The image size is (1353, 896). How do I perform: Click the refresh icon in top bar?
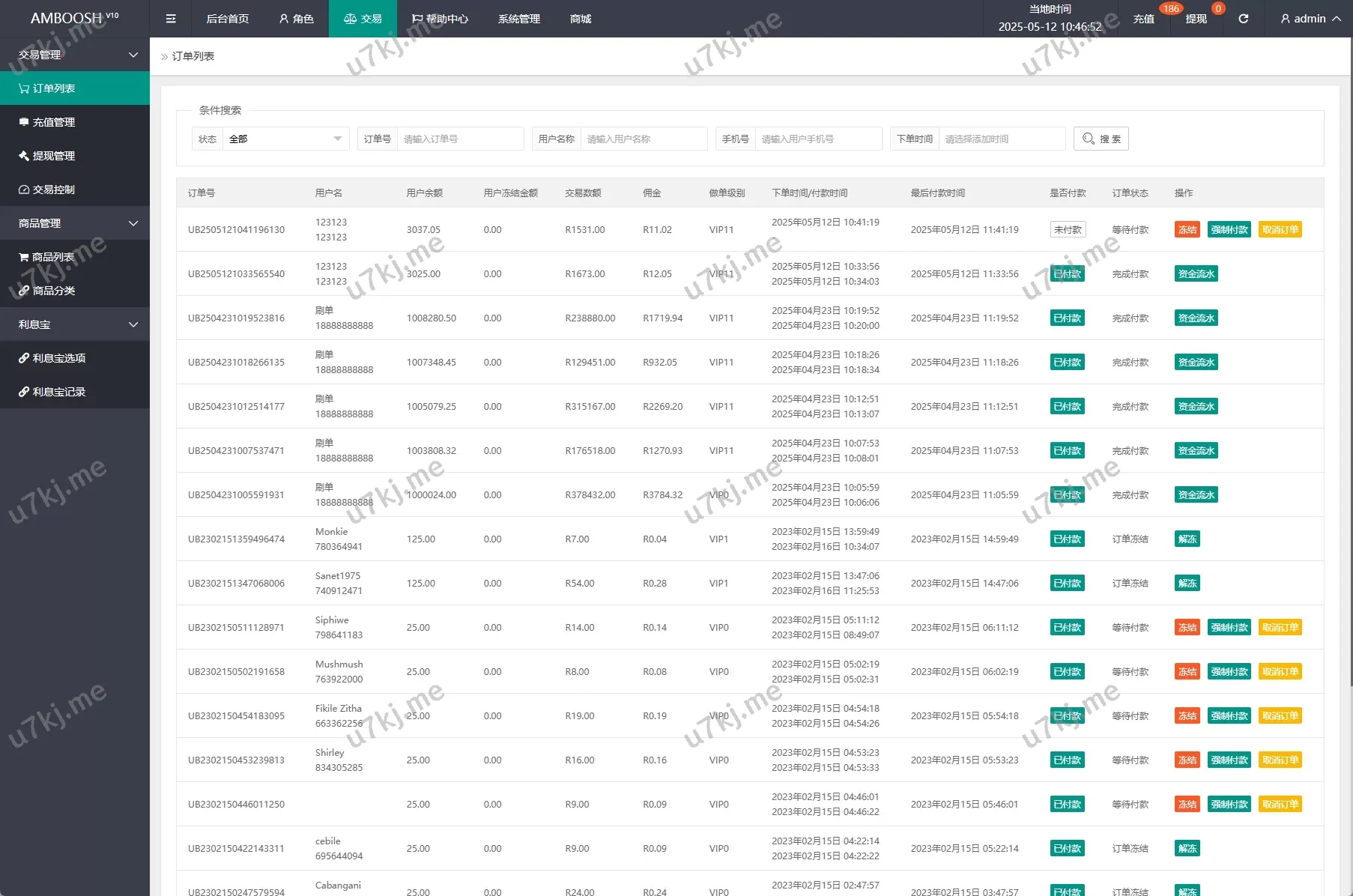[x=1243, y=19]
